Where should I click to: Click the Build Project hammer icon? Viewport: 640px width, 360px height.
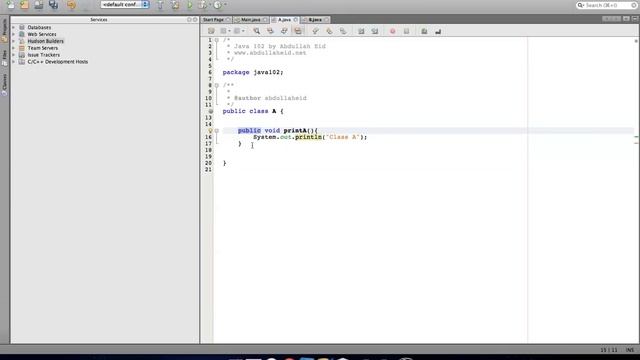[160, 5]
